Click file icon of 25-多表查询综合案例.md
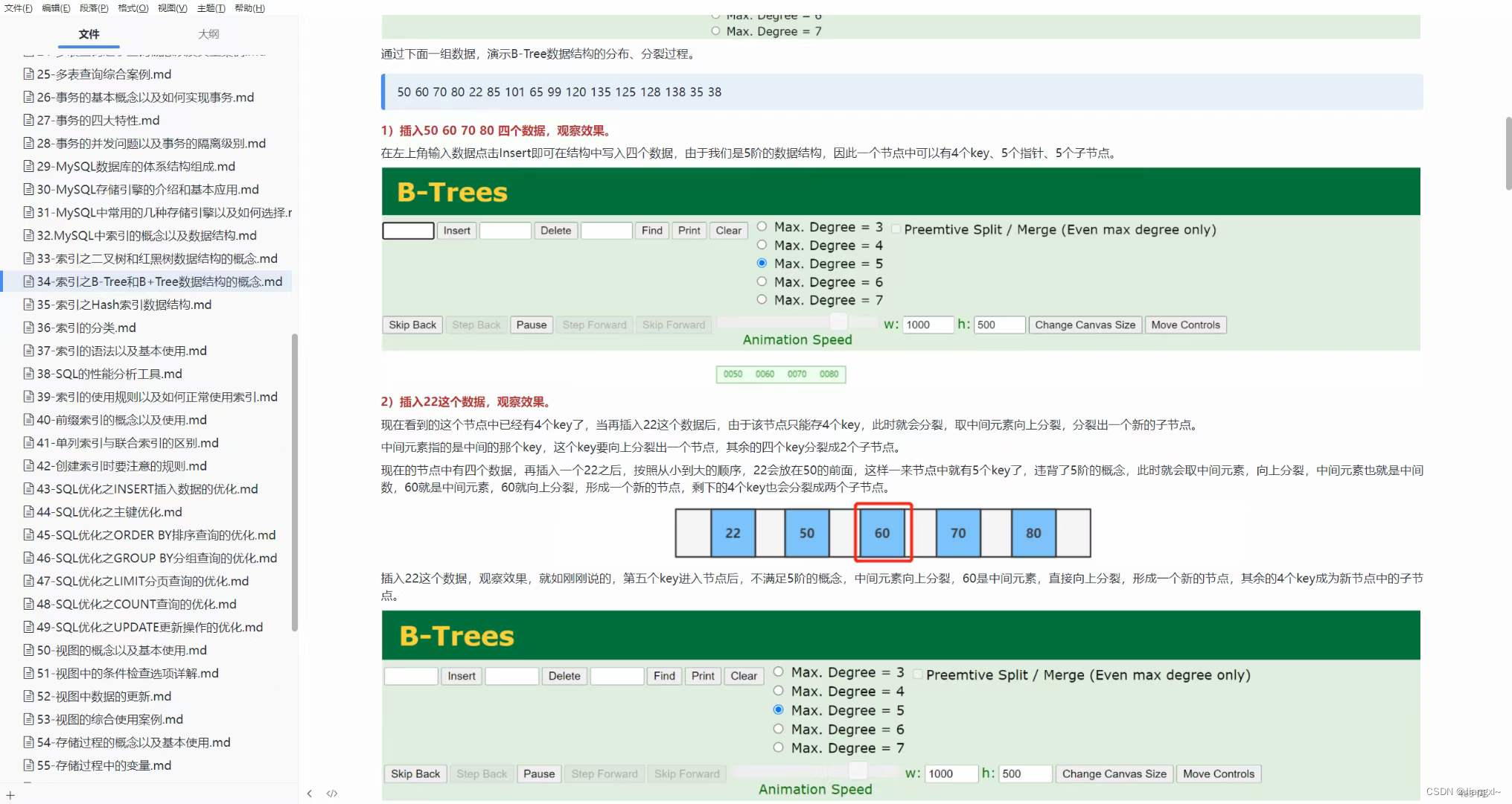The width and height of the screenshot is (1512, 804). point(28,74)
